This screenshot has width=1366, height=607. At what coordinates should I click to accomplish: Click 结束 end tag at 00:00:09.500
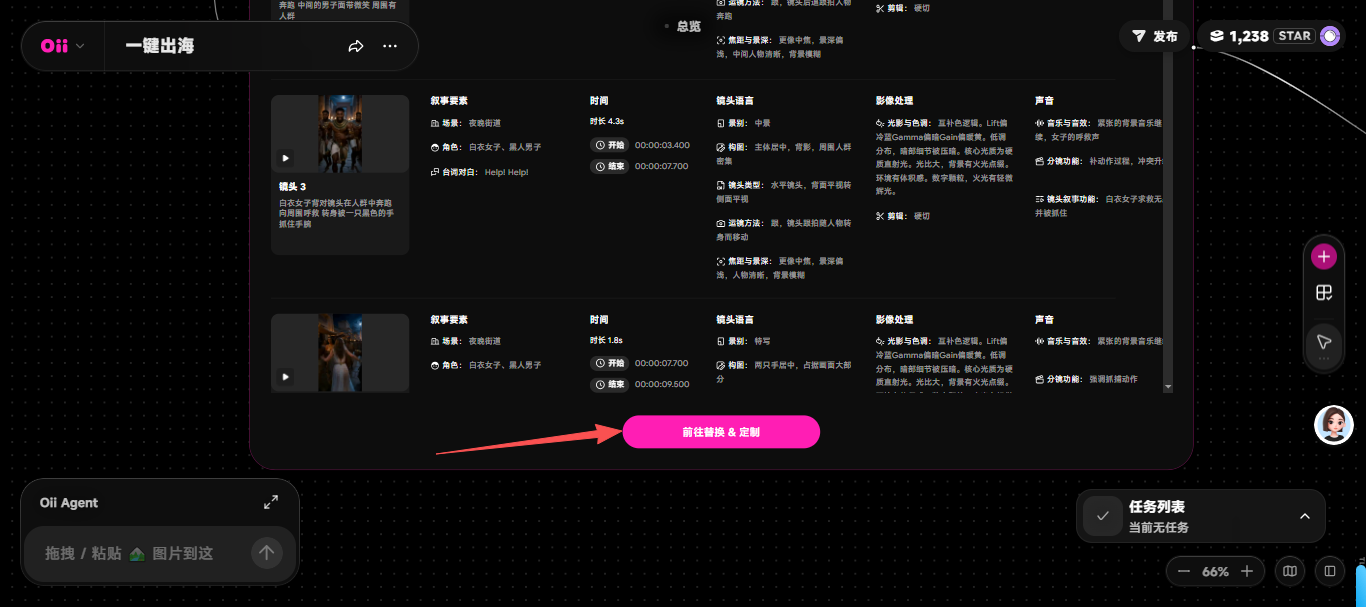(610, 384)
